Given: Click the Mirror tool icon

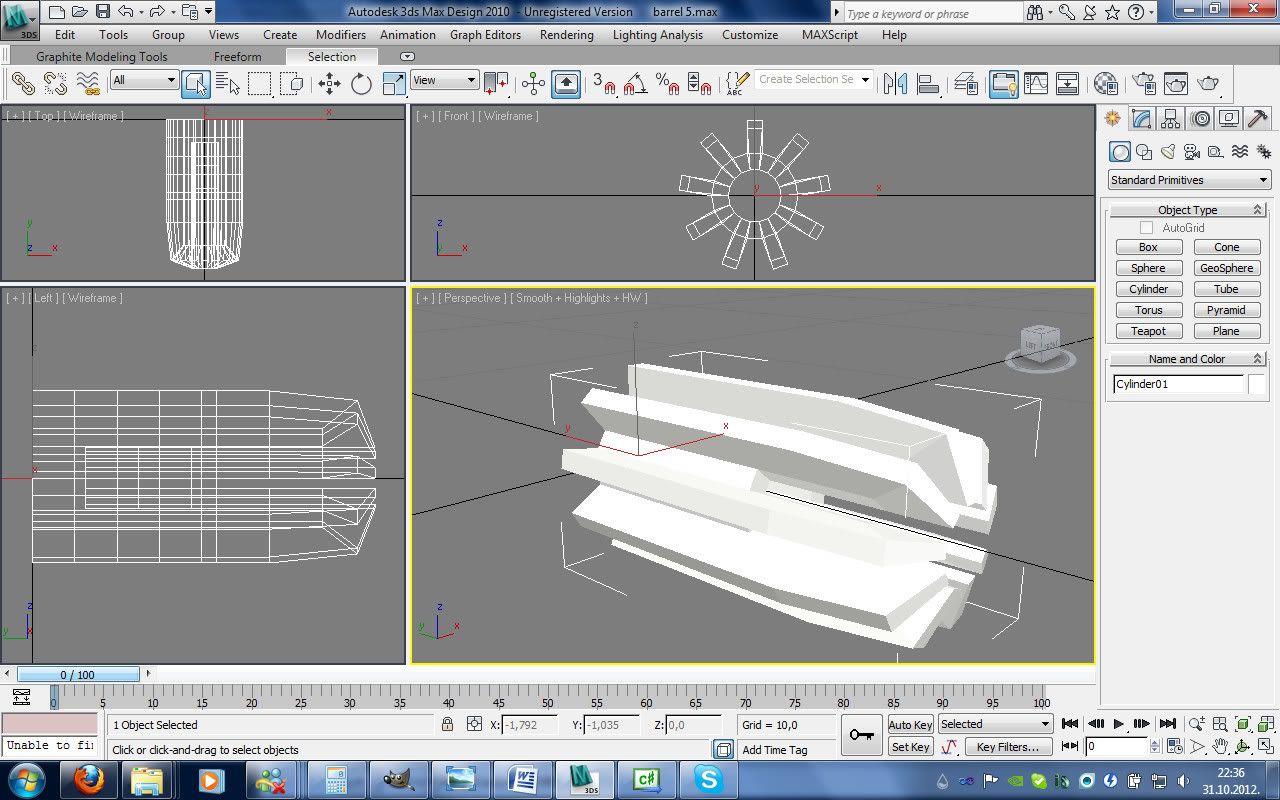Looking at the screenshot, I should click(x=895, y=84).
